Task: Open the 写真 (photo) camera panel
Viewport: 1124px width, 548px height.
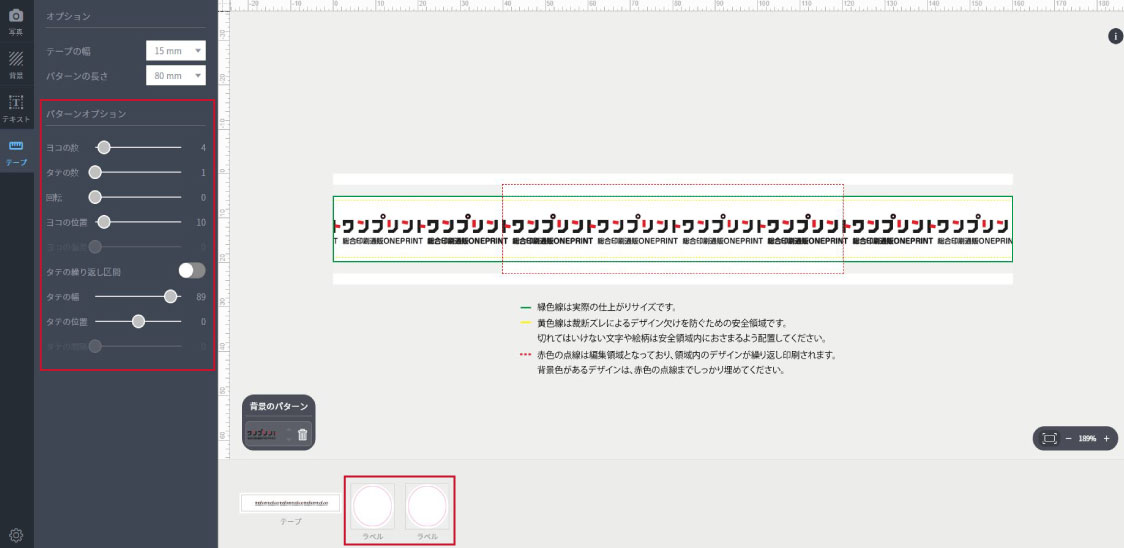Action: 16,19
